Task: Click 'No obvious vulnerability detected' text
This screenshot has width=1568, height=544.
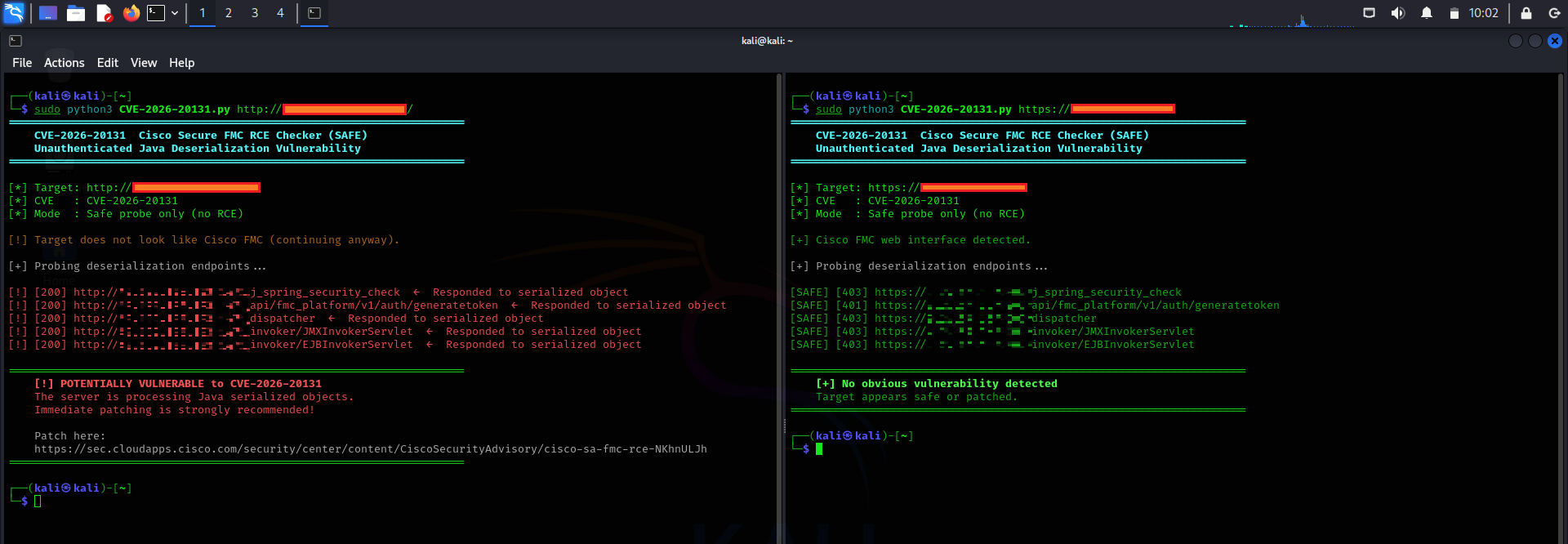Action: tap(950, 384)
